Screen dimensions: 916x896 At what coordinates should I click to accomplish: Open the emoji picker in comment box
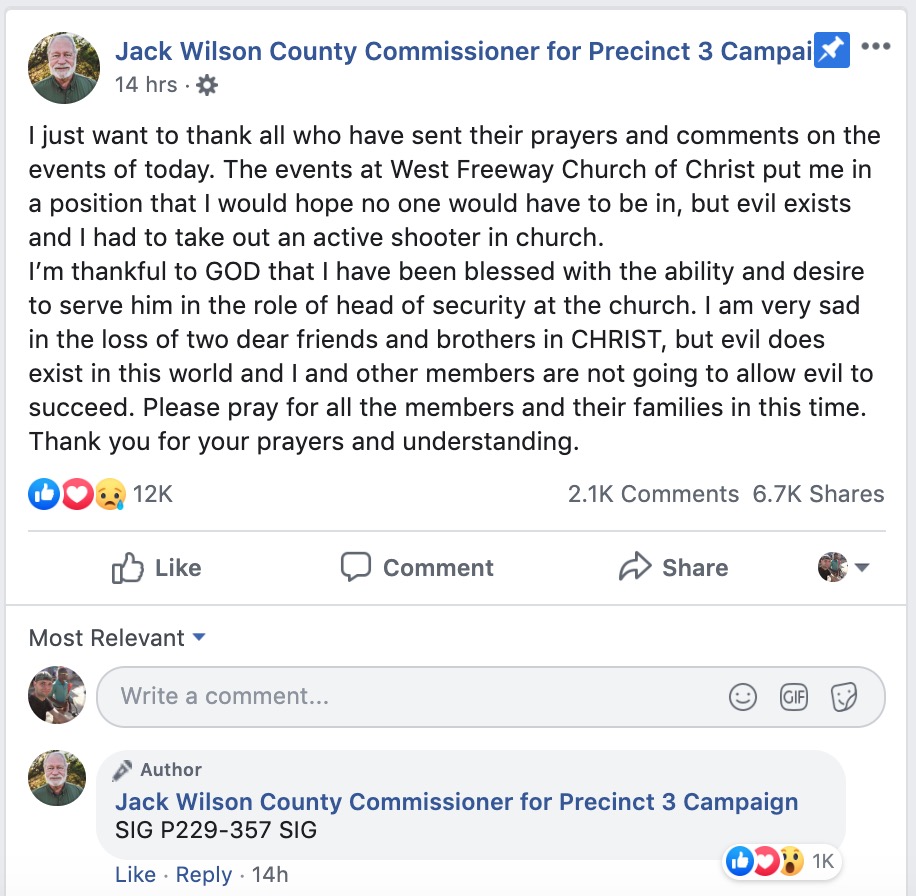click(x=742, y=697)
